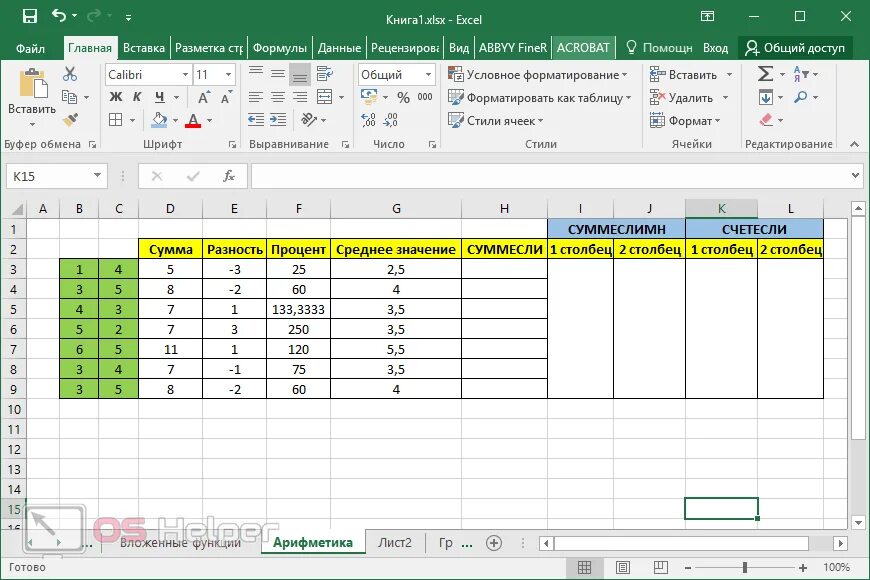Align cell content to top
Screen dimensions: 870x580
256,73
